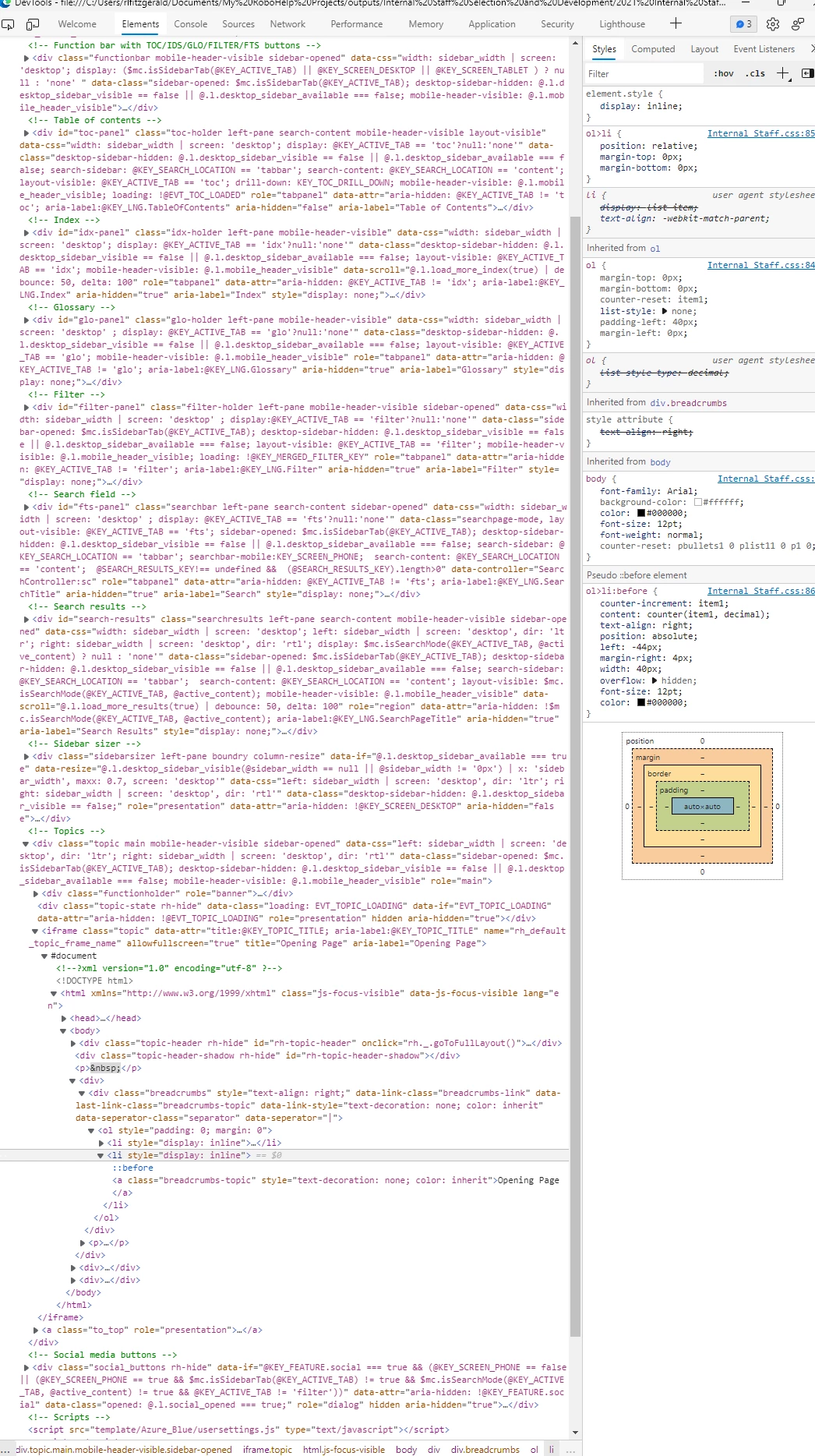Select the Sidebar sizer comment row
The height and width of the screenshot is (1456, 815).
tap(85, 744)
